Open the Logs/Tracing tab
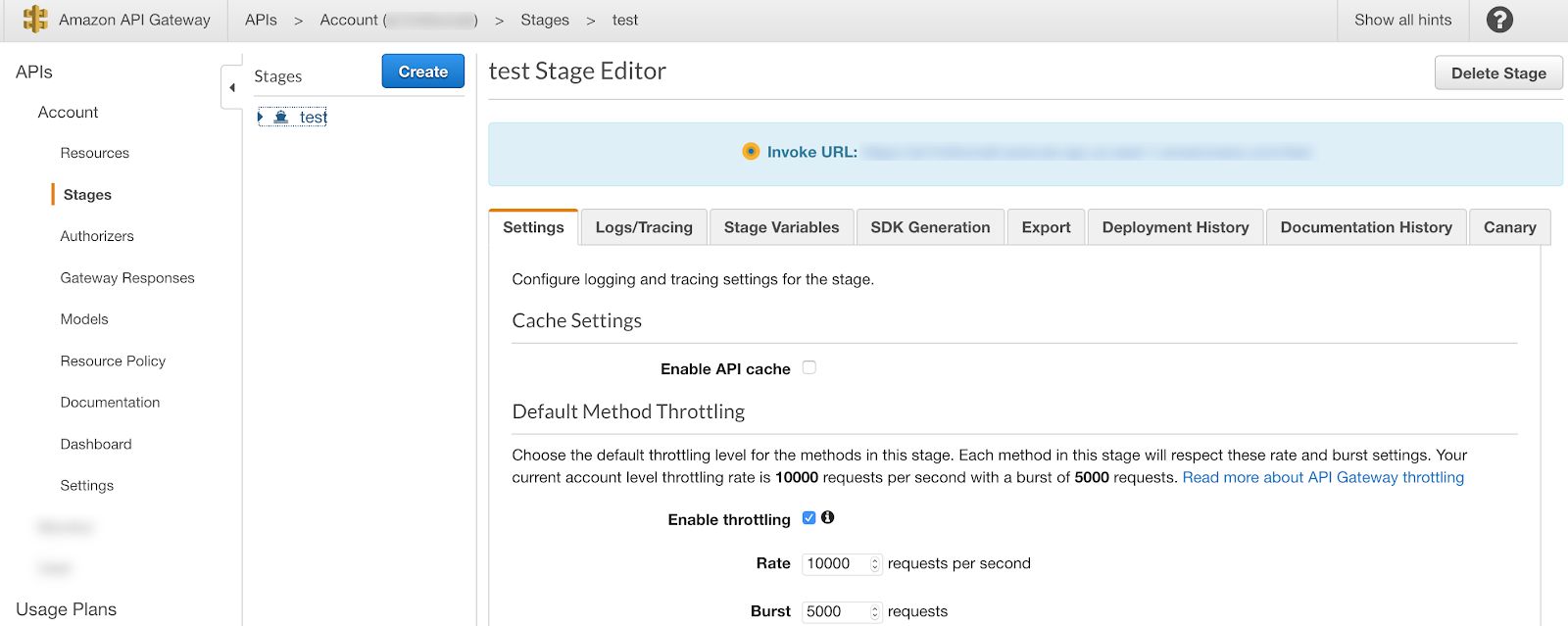The image size is (1568, 626). click(644, 227)
